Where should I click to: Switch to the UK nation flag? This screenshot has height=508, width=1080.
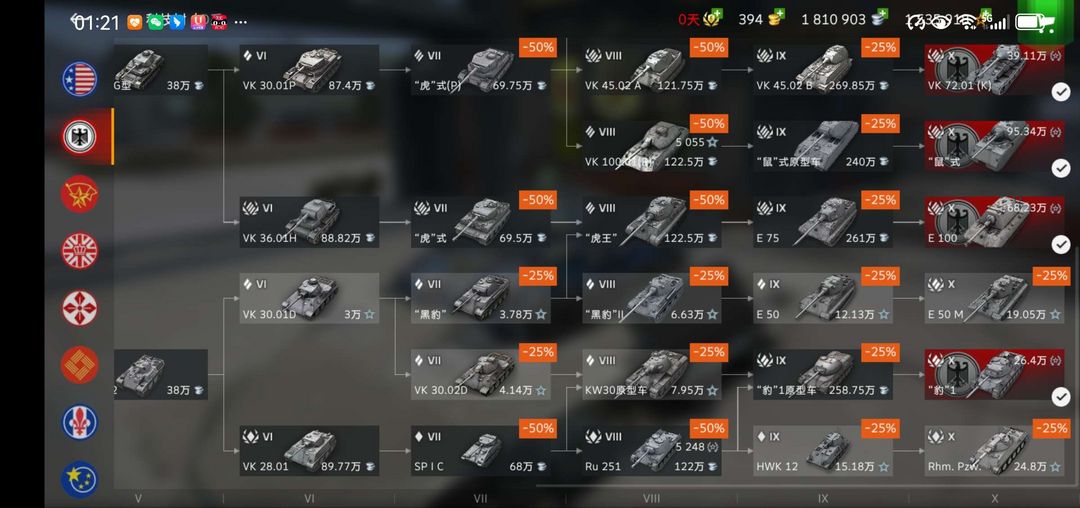coord(79,251)
